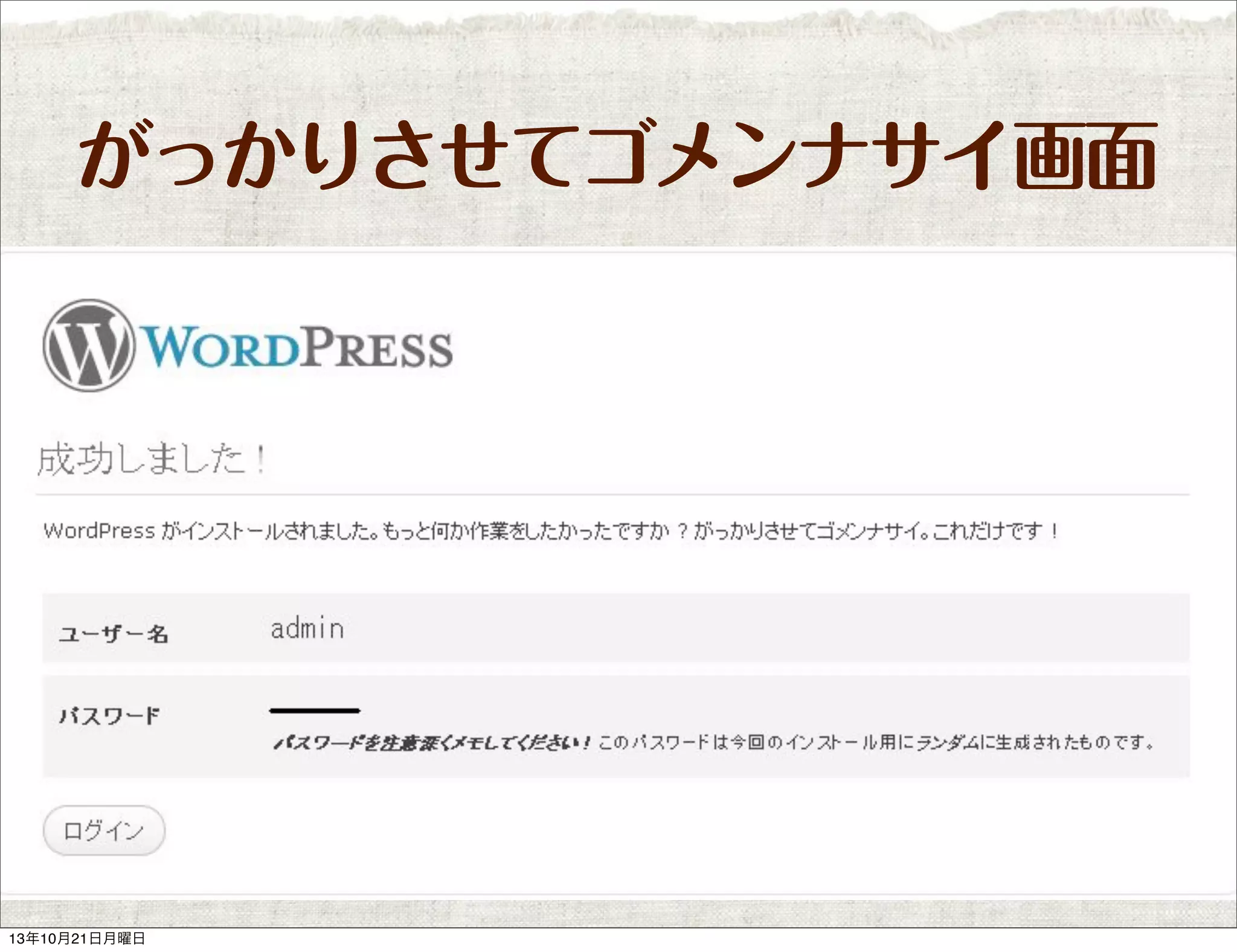Click the パスワード label
1237x952 pixels.
pyautogui.click(x=109, y=715)
